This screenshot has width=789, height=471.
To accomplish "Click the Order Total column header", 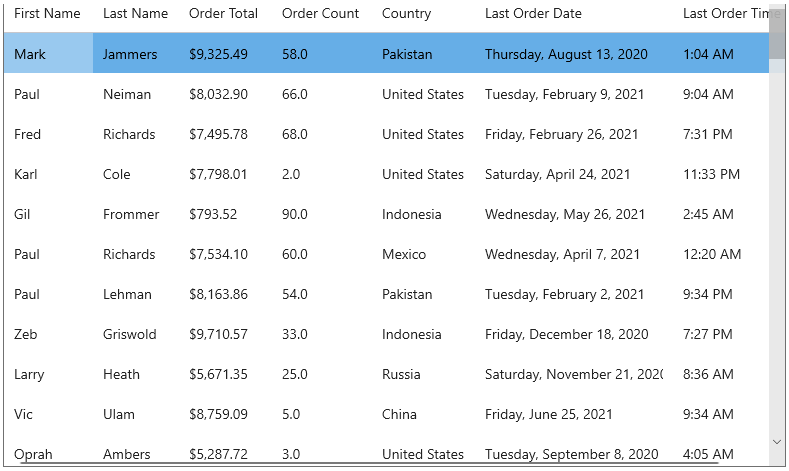I will click(223, 14).
